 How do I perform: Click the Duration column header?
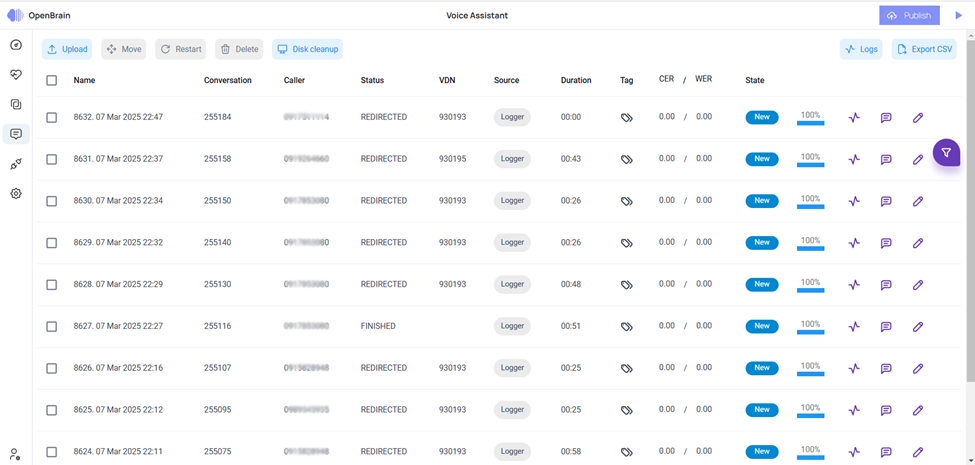tap(576, 80)
